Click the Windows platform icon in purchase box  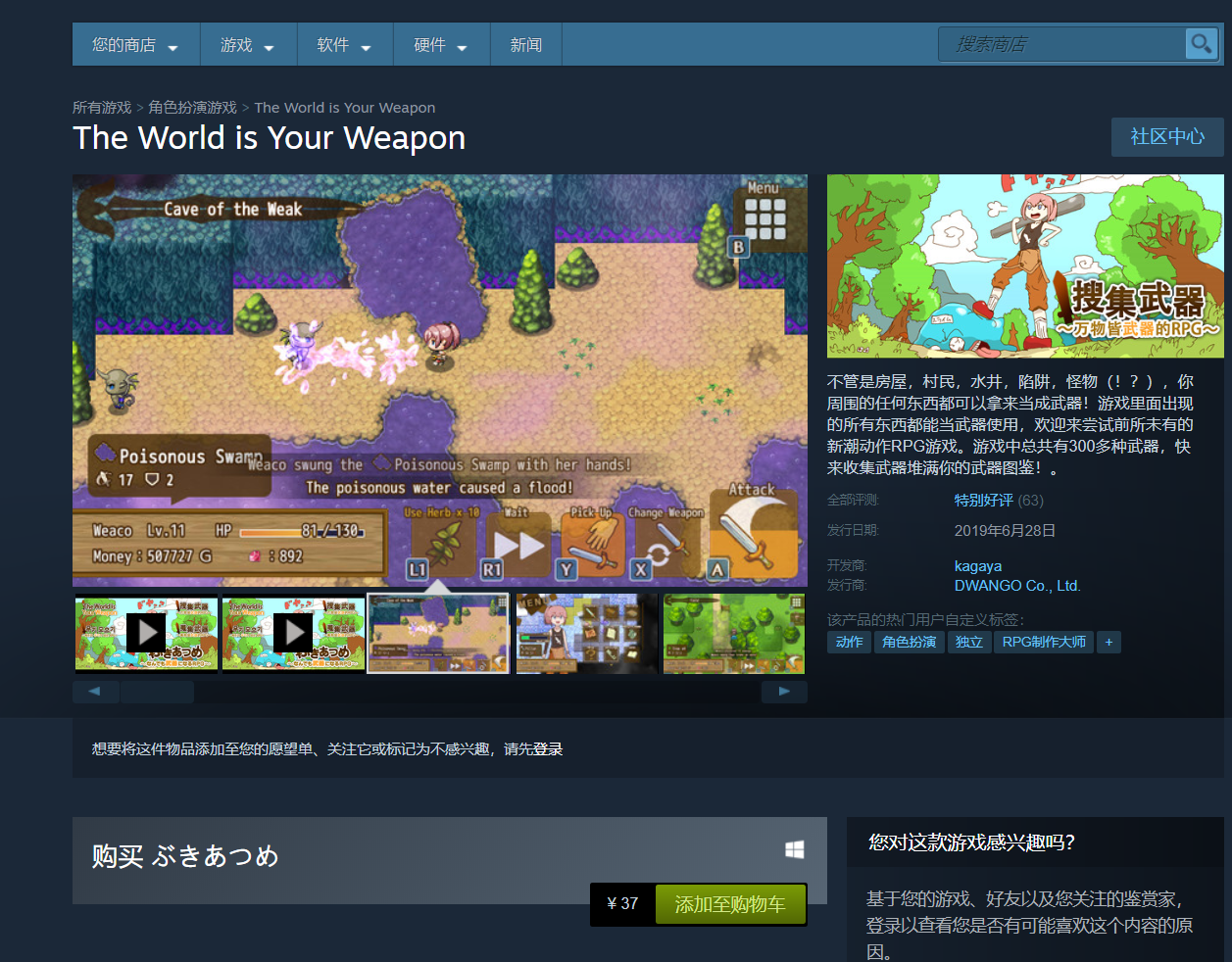pyautogui.click(x=795, y=849)
